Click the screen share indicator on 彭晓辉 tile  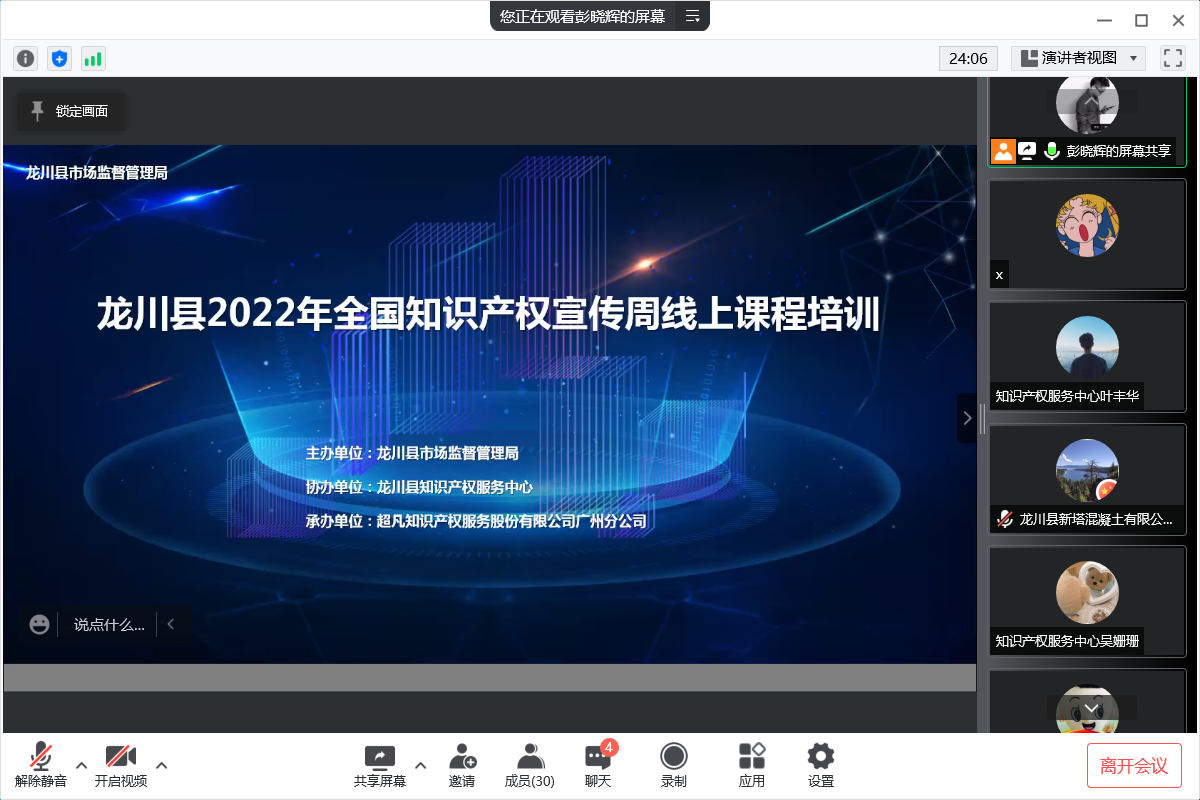point(1027,151)
